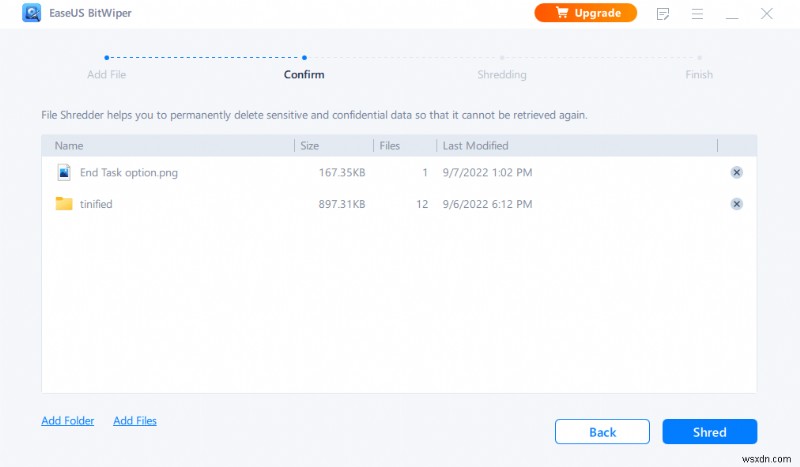Image resolution: width=800 pixels, height=467 pixels.
Task: Go back with the Back button
Action: 603,432
